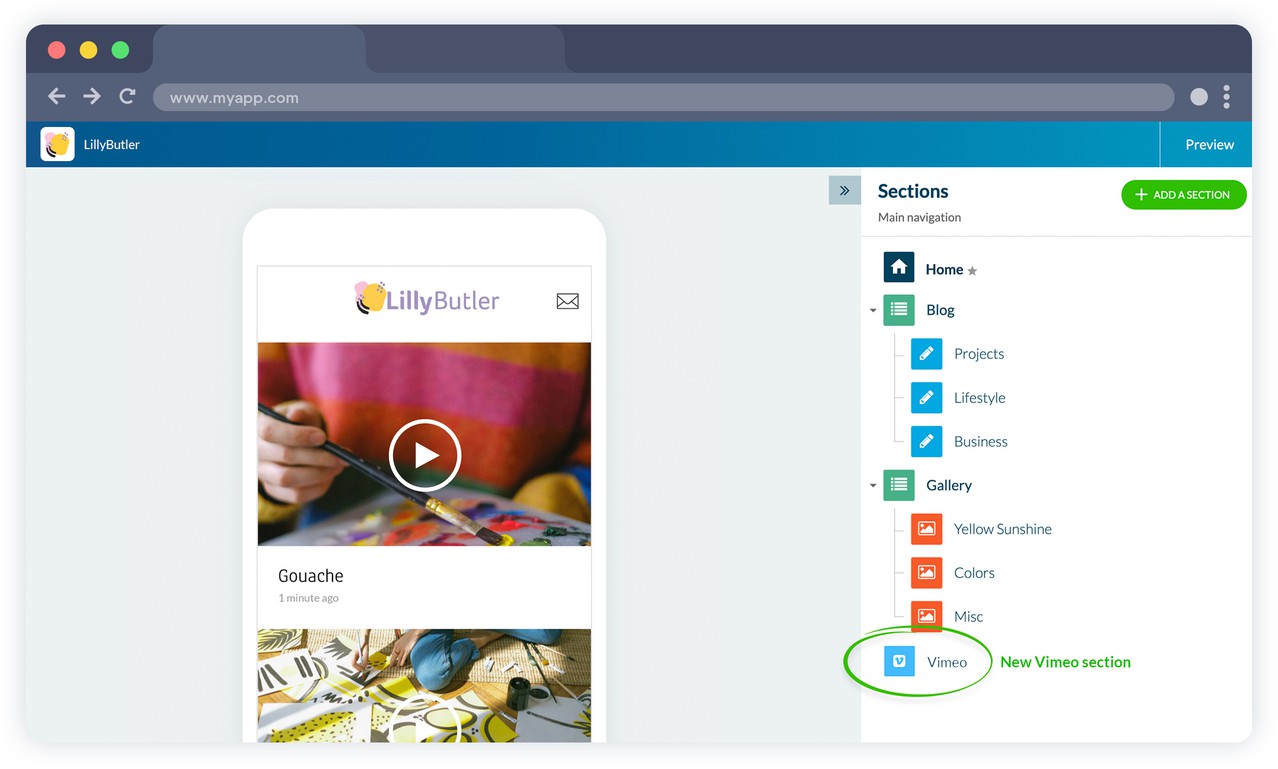Collapse the Blog section tree

pyautogui.click(x=873, y=311)
